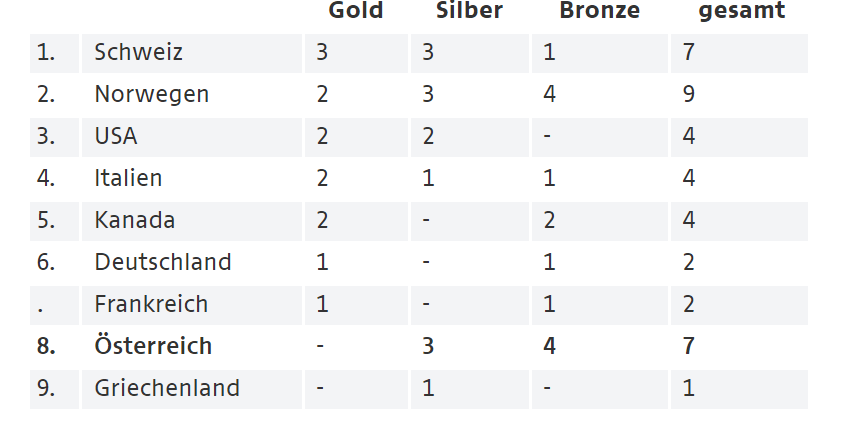Select the Norwegen country cell
The width and height of the screenshot is (858, 443).
[x=152, y=95]
